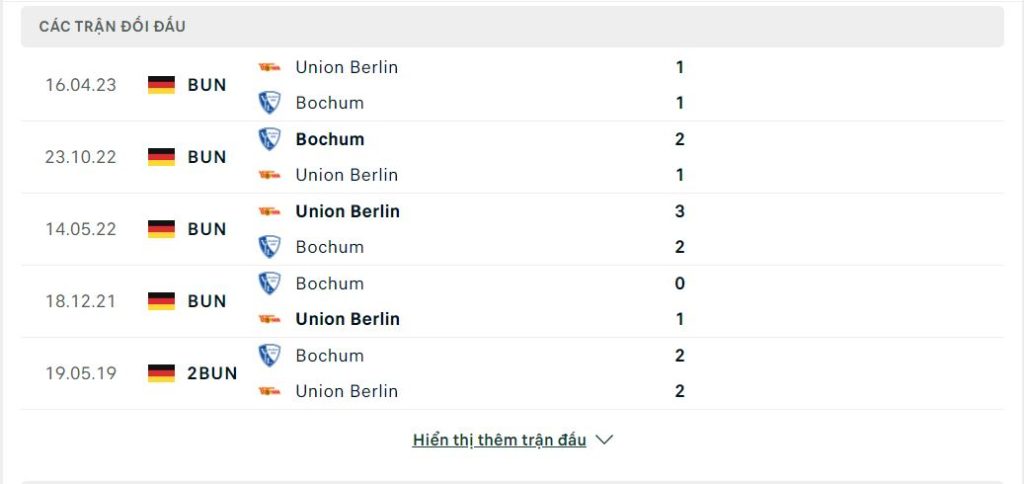The width and height of the screenshot is (1024, 484).
Task: Open bolded Bochum team in 23.10.22 match
Action: click(x=330, y=139)
